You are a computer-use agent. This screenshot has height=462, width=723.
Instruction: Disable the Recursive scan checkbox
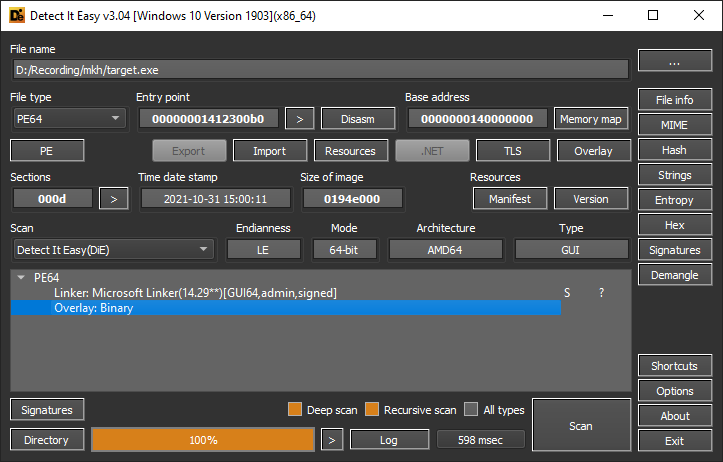tap(370, 410)
